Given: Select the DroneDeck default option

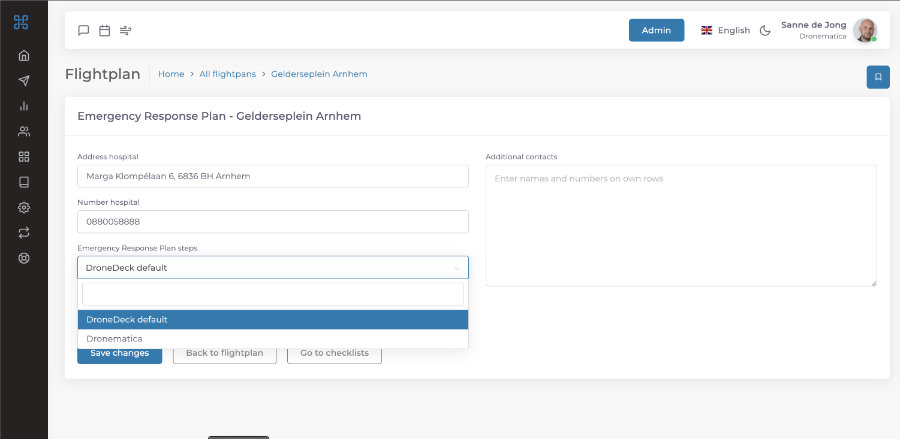Looking at the screenshot, I should (x=272, y=320).
